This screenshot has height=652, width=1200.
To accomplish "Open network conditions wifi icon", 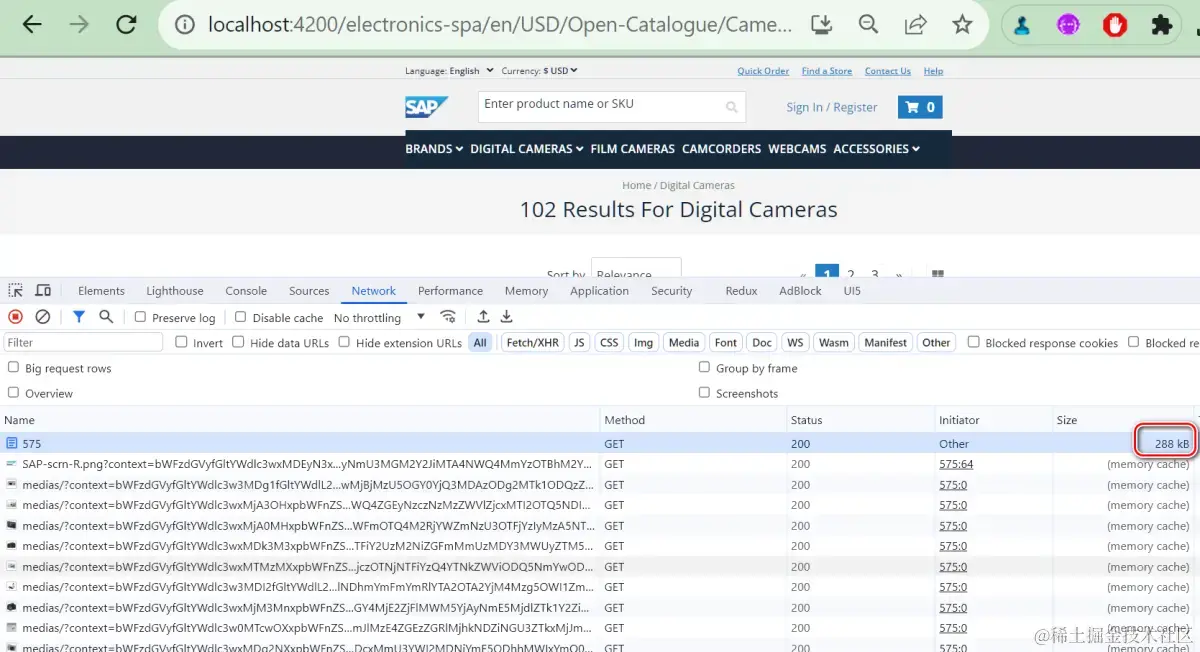I will (x=448, y=317).
